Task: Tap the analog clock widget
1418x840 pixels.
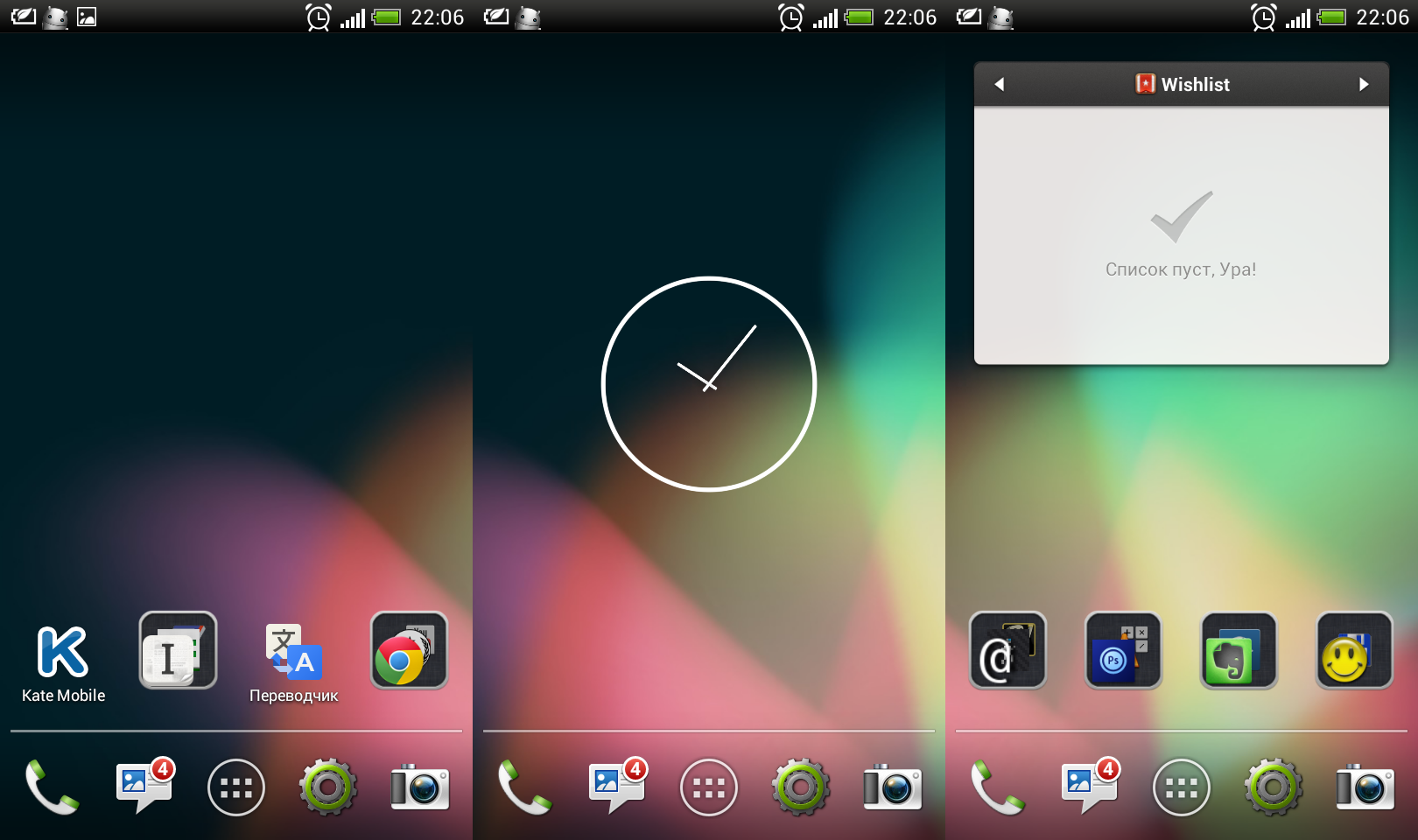Action: click(x=709, y=384)
